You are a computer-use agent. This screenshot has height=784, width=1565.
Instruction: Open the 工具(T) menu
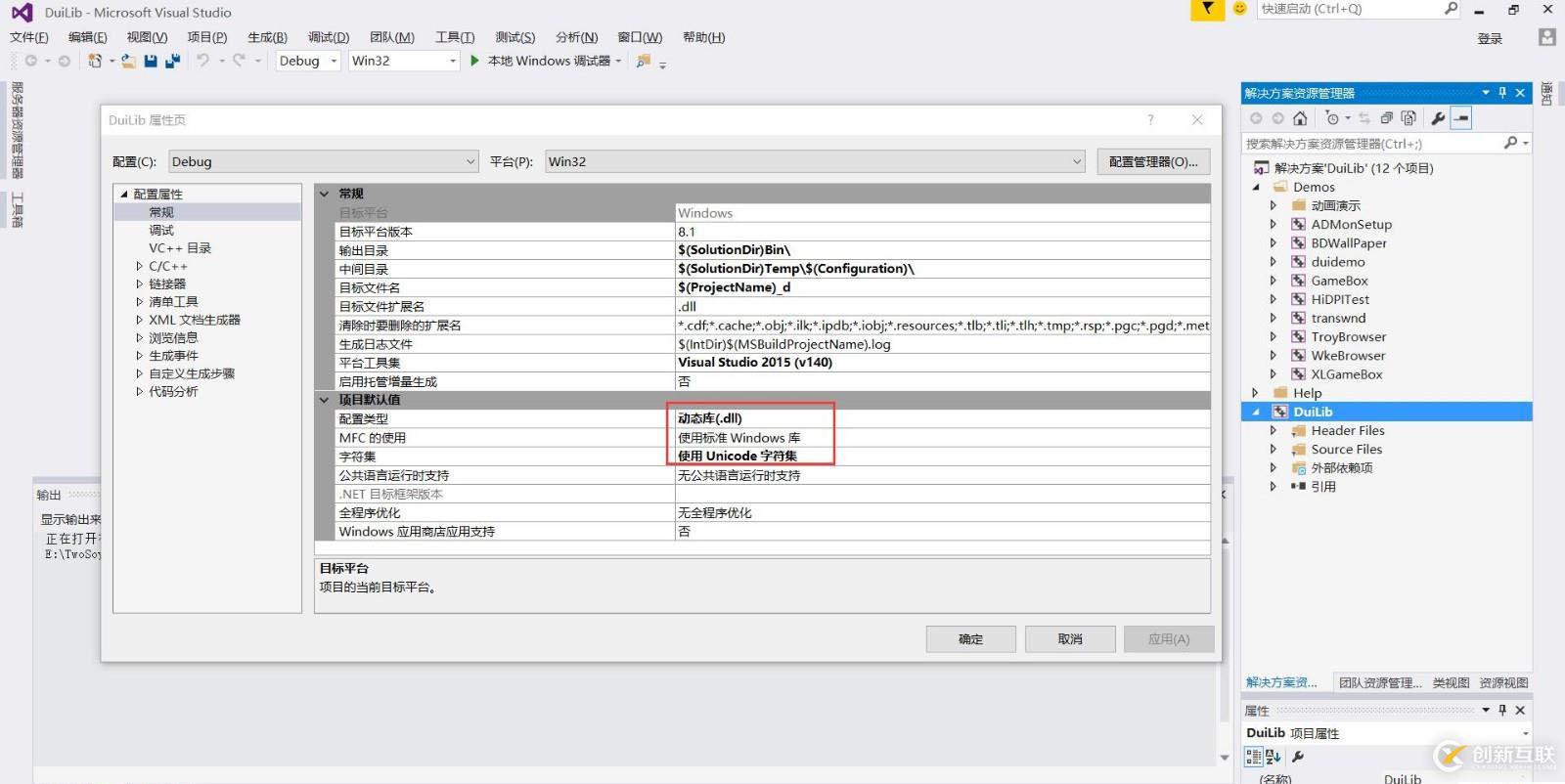[x=455, y=37]
